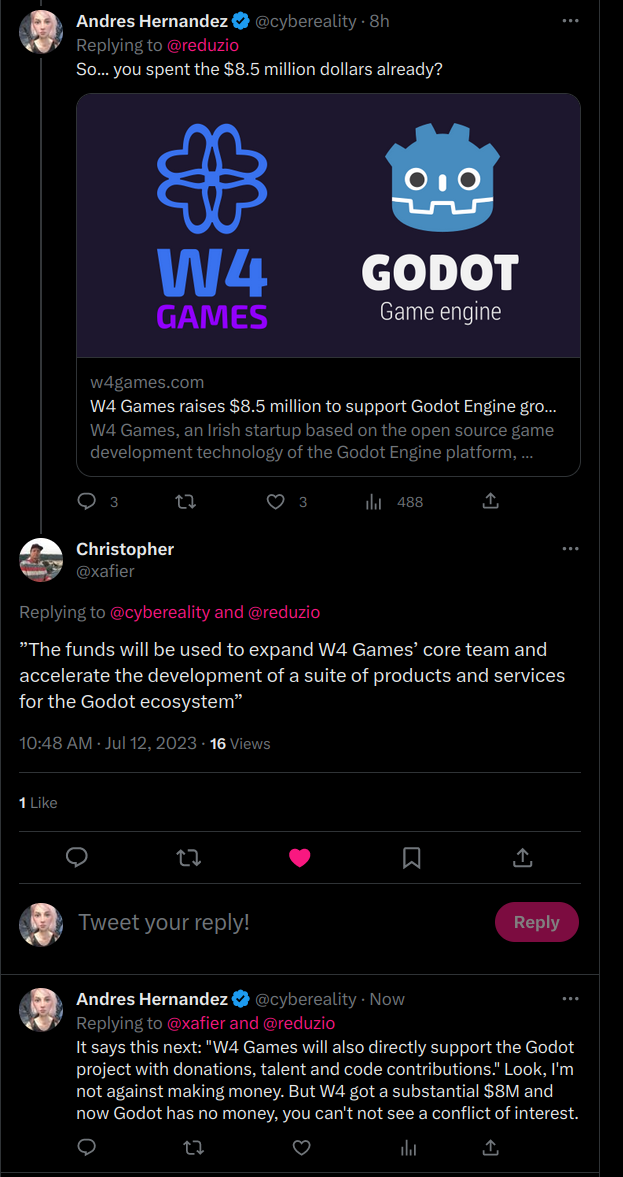Share the W4 Games tweet
The height and width of the screenshot is (1177, 623).
490,501
